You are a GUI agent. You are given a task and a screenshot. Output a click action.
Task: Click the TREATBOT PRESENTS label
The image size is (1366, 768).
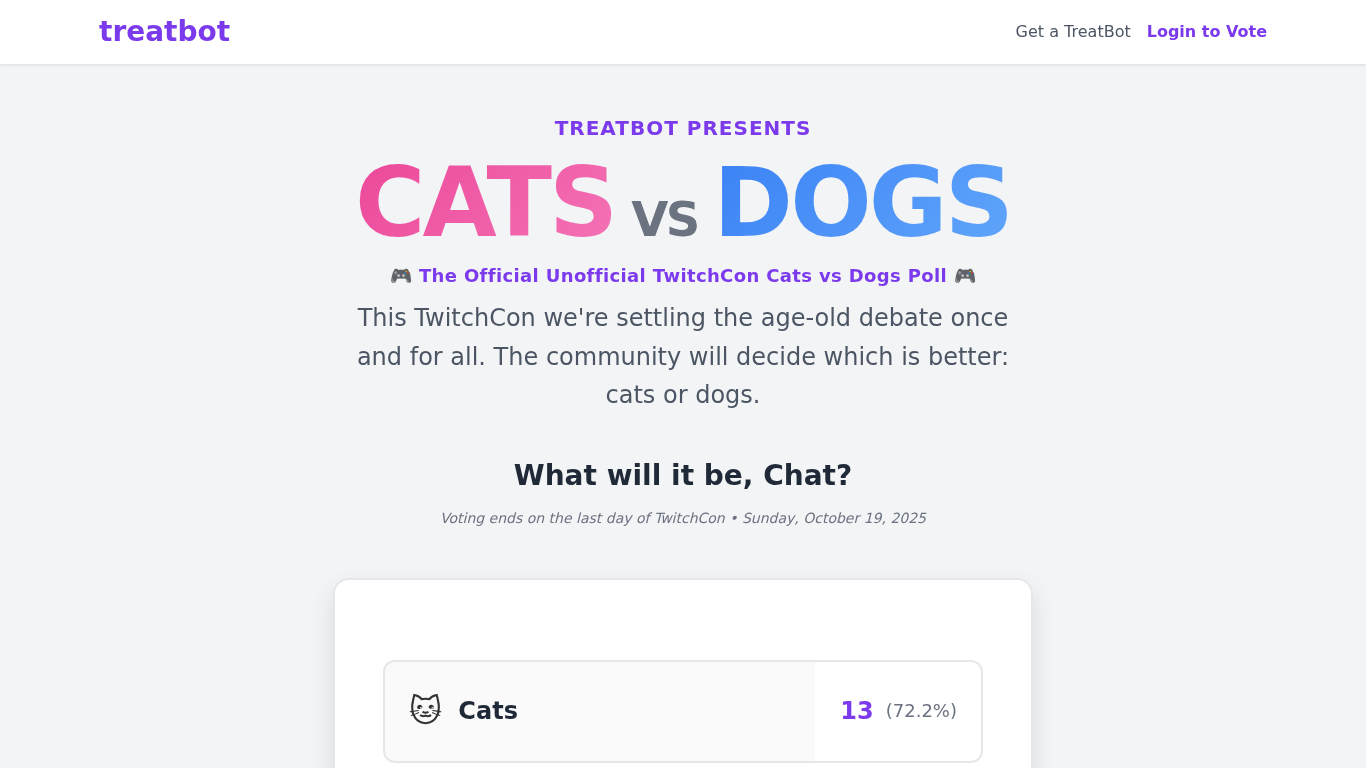pos(683,128)
